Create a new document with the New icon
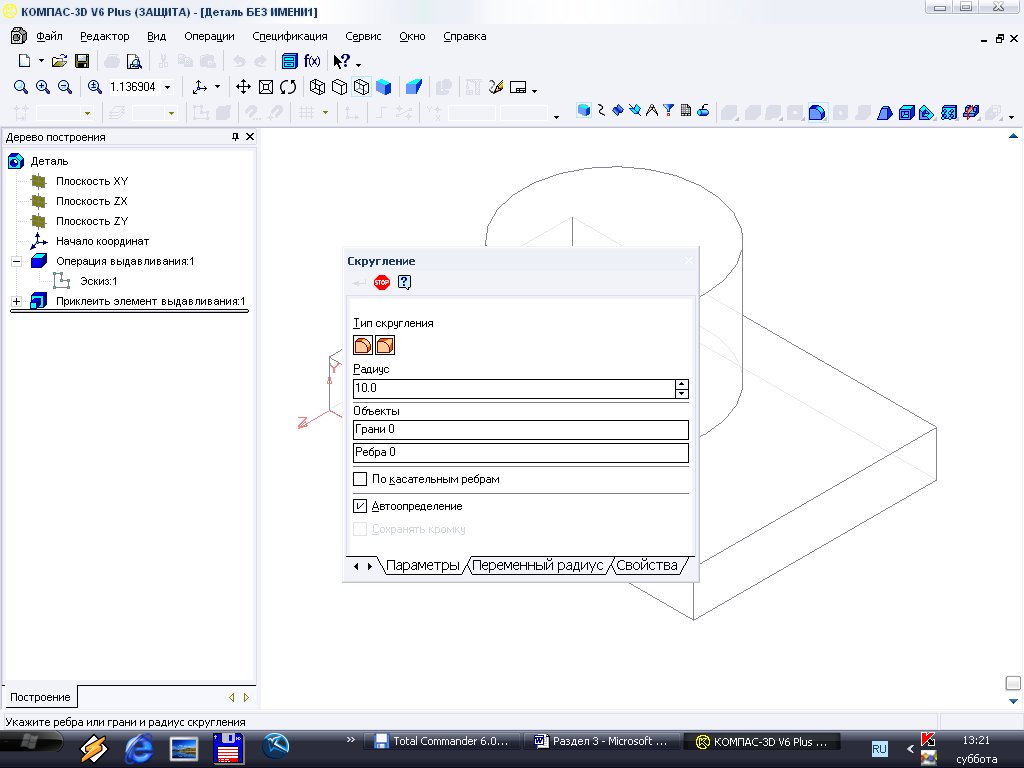Image resolution: width=1024 pixels, height=768 pixels. pyautogui.click(x=24, y=61)
